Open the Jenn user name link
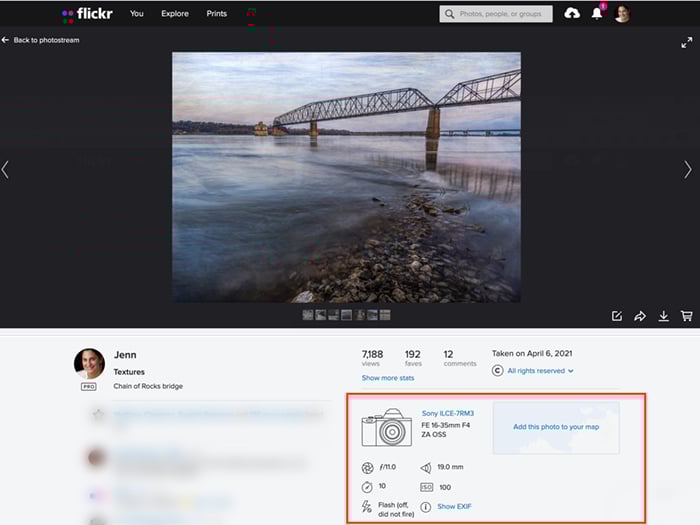 pyautogui.click(x=125, y=355)
